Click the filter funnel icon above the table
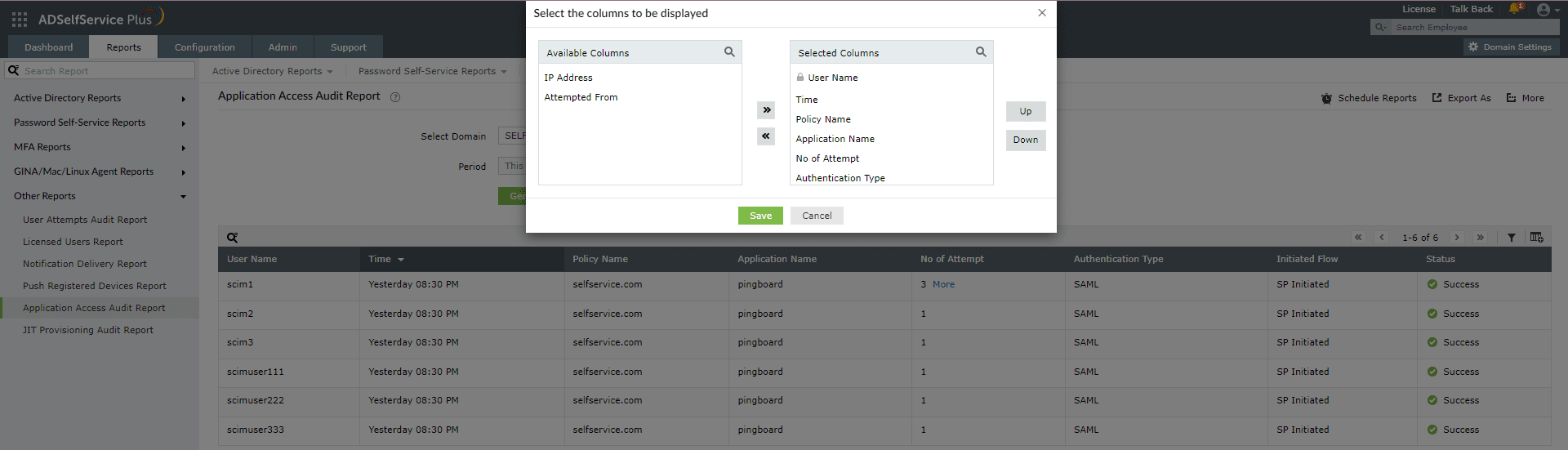 tap(1511, 238)
